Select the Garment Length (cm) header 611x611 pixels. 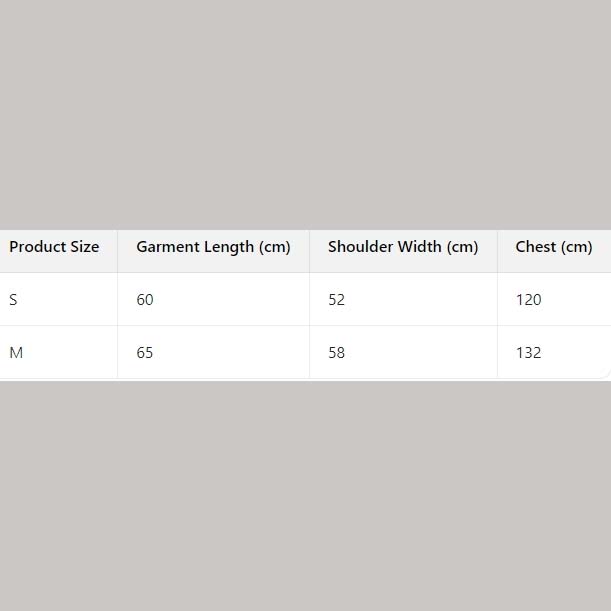pos(213,247)
